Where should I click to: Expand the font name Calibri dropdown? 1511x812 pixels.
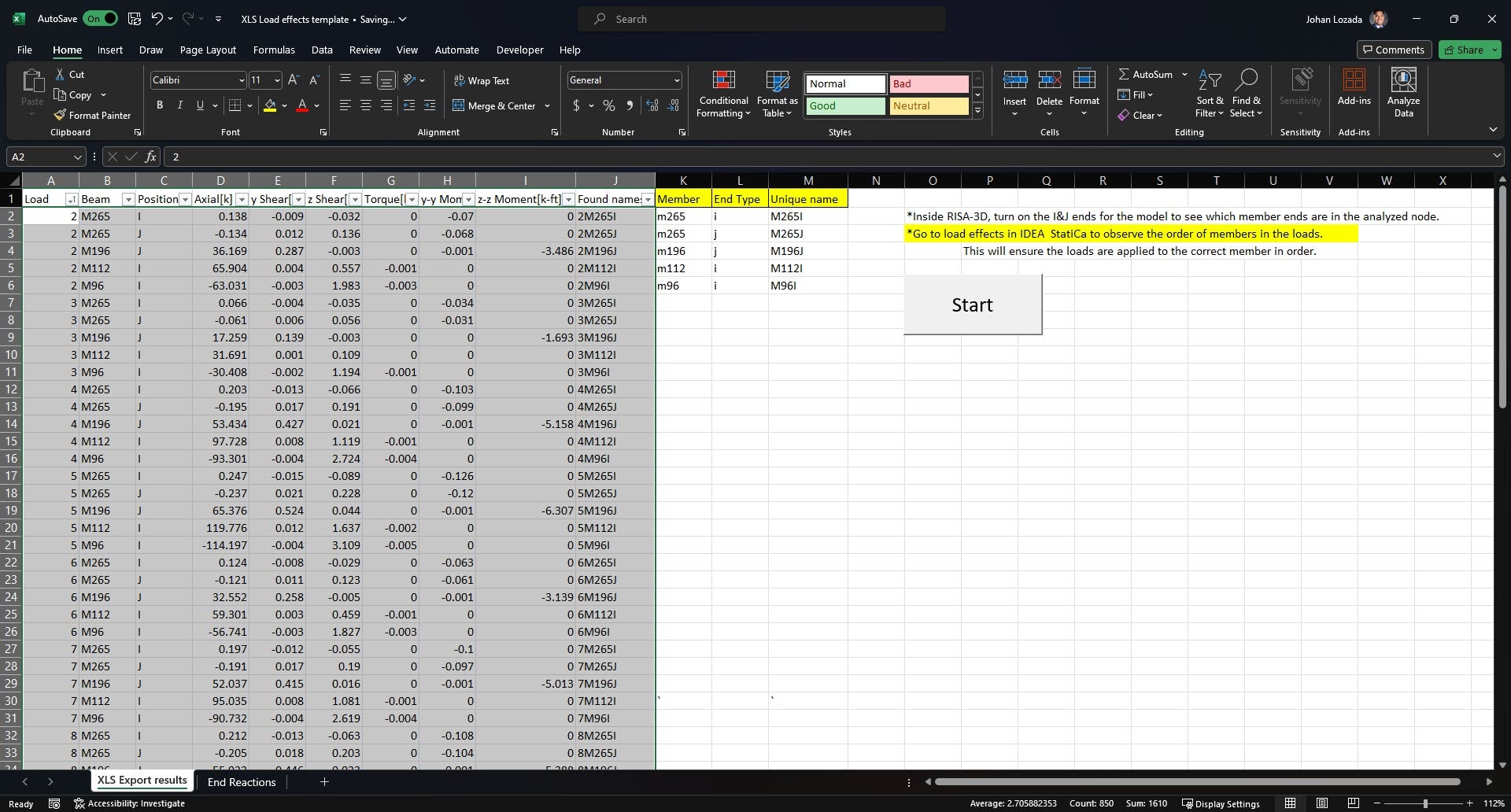click(x=241, y=80)
